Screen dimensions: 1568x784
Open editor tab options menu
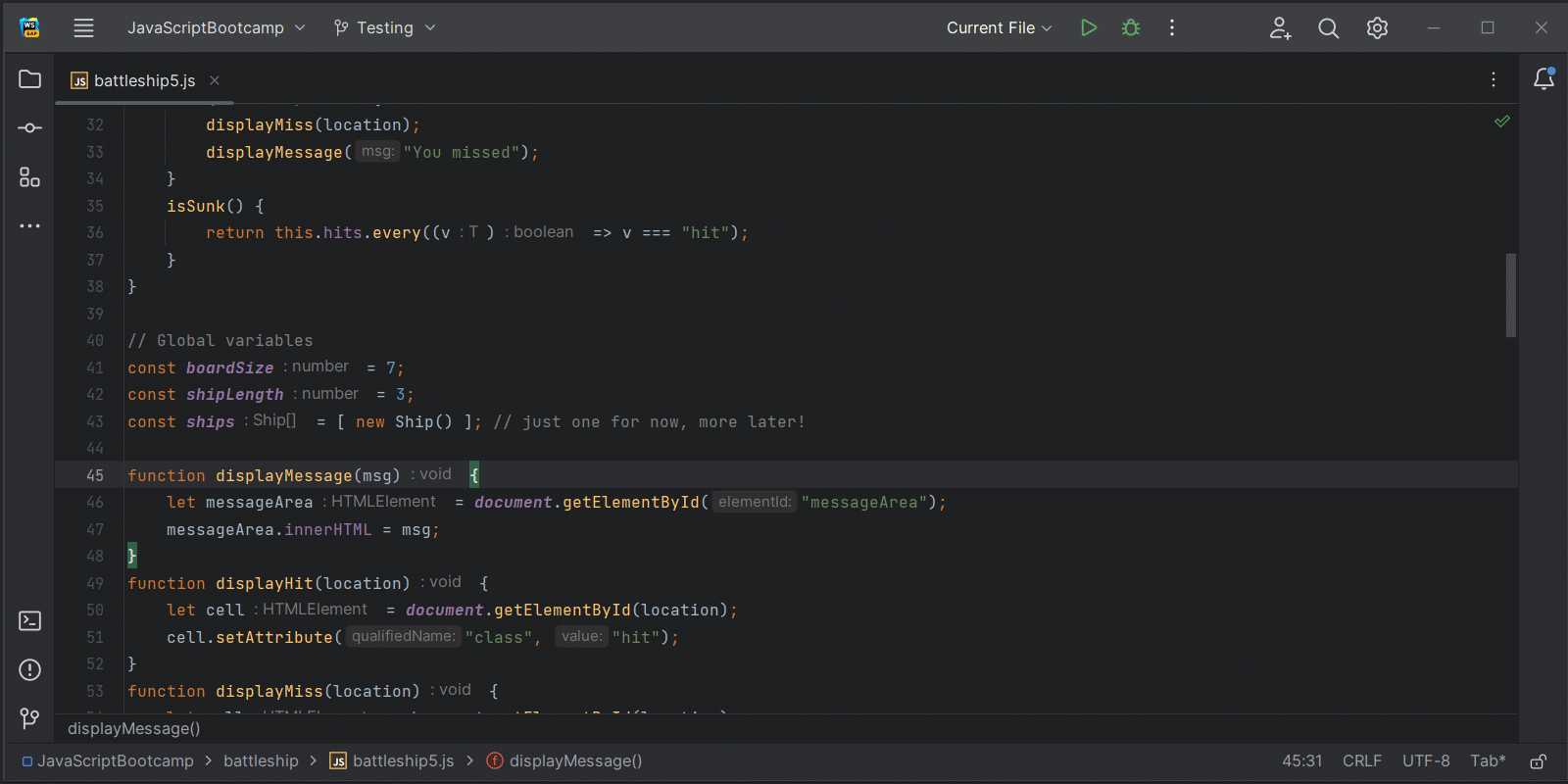(1494, 79)
